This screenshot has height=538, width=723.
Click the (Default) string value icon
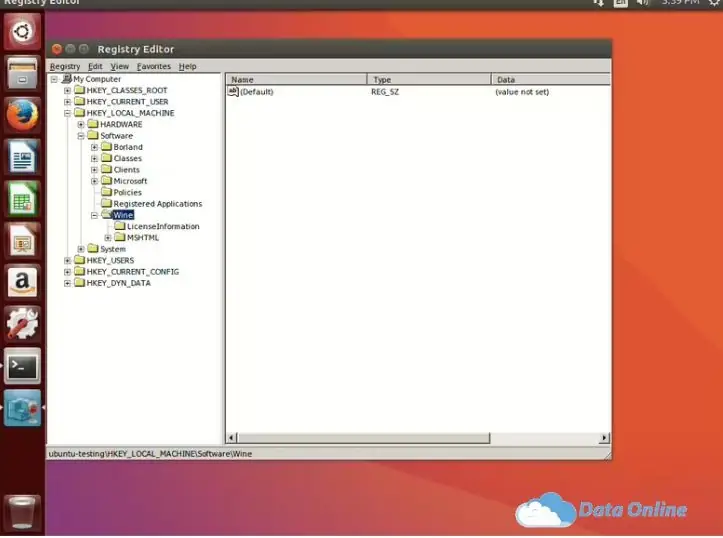click(x=233, y=91)
